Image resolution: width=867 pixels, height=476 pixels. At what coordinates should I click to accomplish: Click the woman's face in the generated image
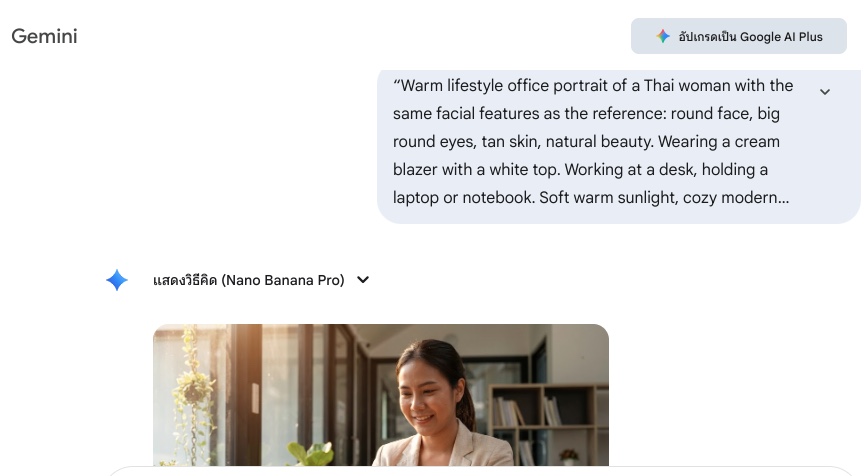pos(425,394)
